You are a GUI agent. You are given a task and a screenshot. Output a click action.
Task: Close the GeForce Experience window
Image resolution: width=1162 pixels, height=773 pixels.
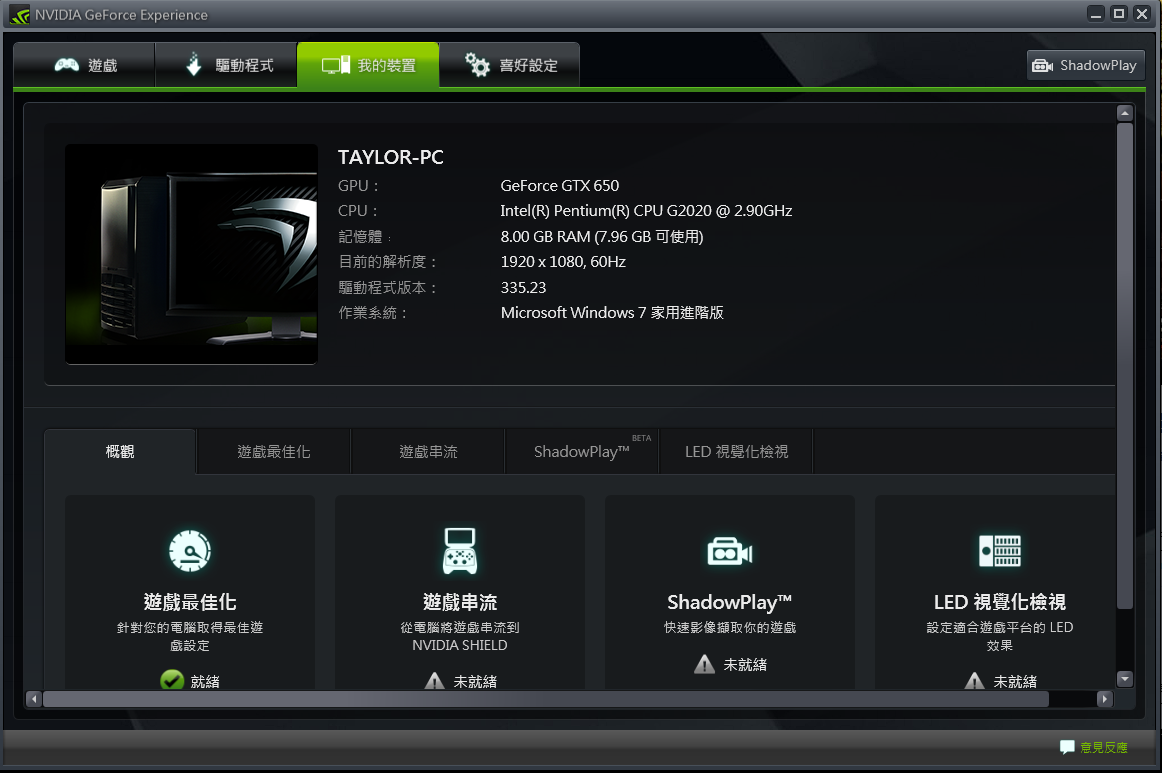tap(1142, 13)
